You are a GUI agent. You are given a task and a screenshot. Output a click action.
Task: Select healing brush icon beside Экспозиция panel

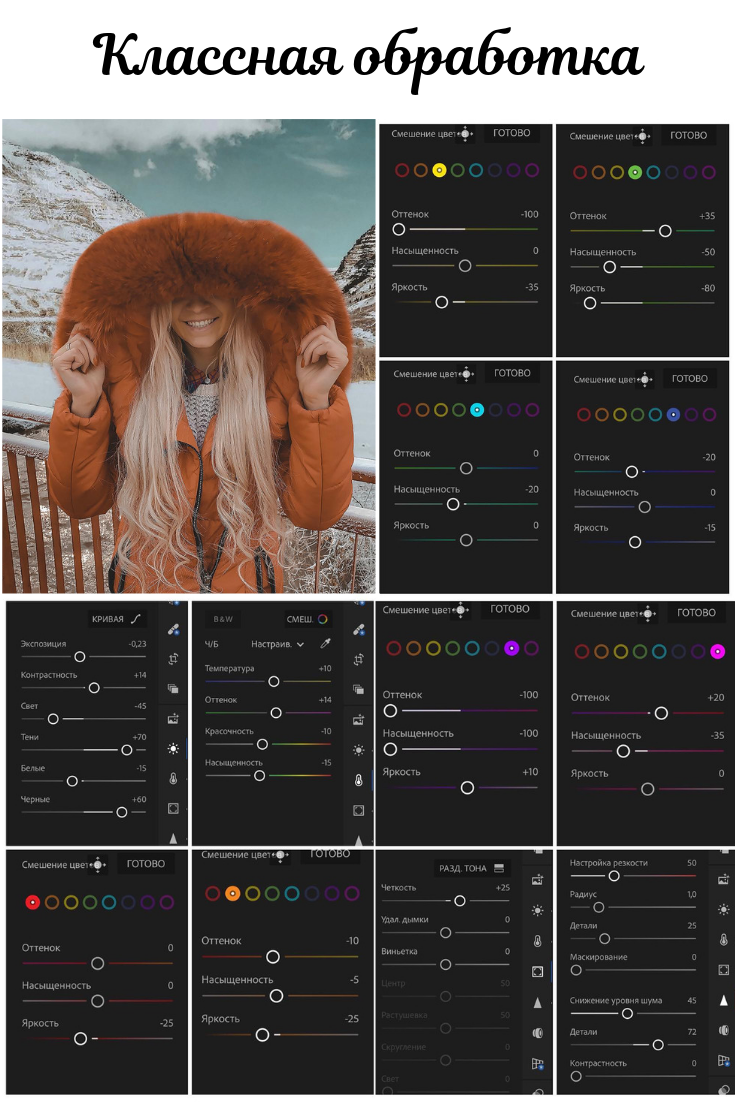click(x=173, y=629)
